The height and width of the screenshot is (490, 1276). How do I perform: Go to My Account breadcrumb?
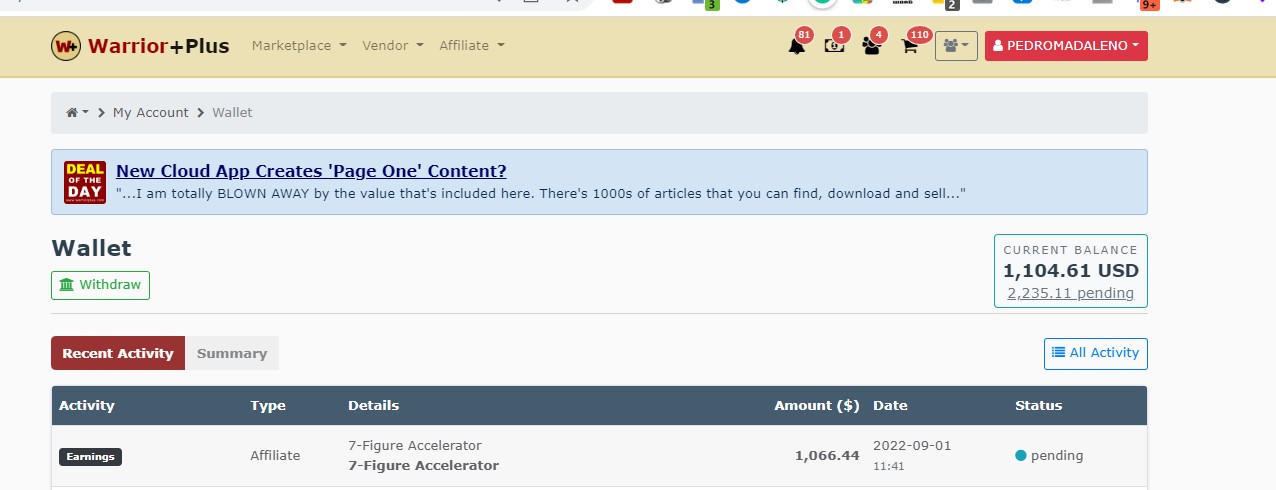tap(150, 113)
